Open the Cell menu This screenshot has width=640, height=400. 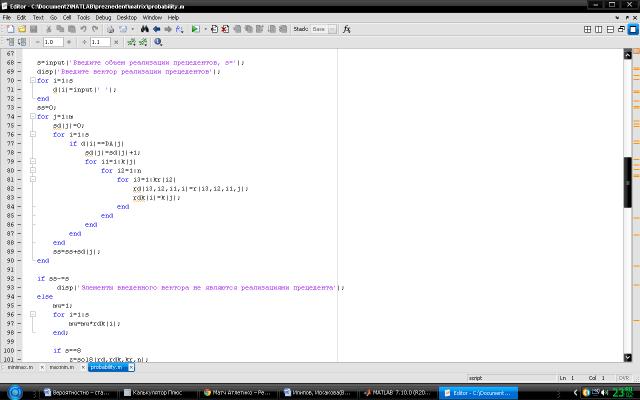tap(64, 17)
